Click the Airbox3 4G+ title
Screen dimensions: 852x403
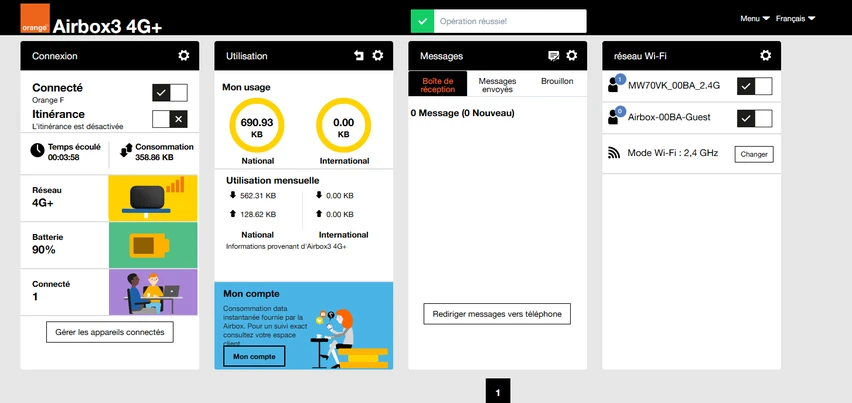(108, 27)
